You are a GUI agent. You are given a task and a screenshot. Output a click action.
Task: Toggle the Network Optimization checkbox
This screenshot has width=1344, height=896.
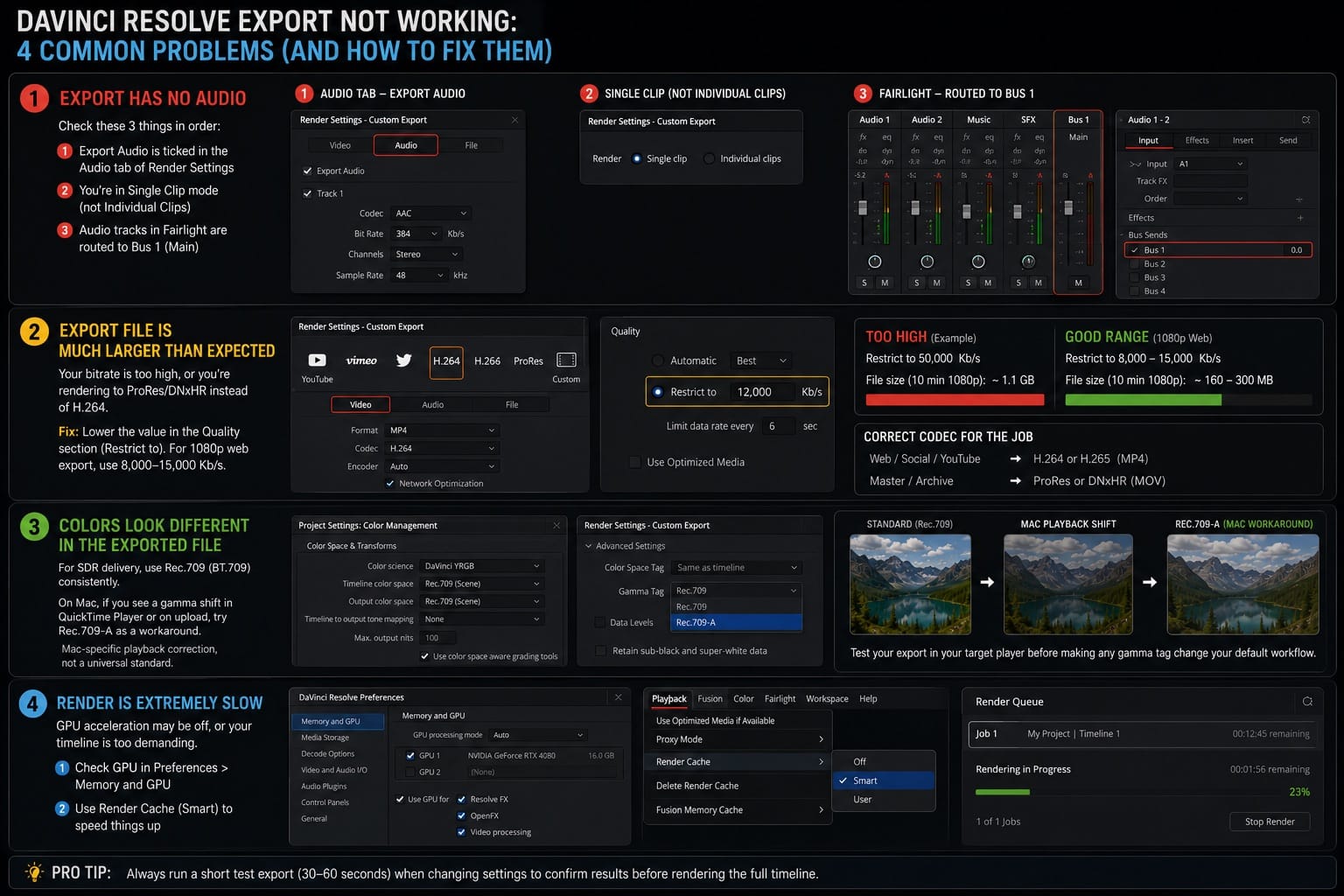click(x=390, y=483)
